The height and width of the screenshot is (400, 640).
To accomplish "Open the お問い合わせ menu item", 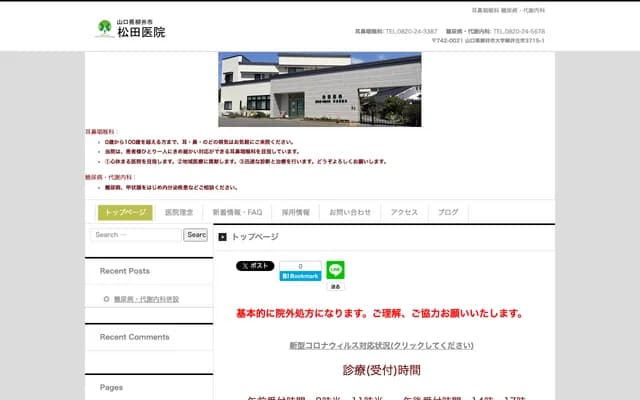I will click(350, 212).
